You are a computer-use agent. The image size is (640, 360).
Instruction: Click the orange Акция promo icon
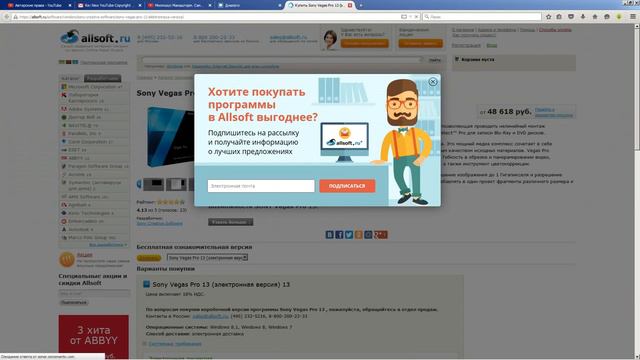click(x=67, y=259)
